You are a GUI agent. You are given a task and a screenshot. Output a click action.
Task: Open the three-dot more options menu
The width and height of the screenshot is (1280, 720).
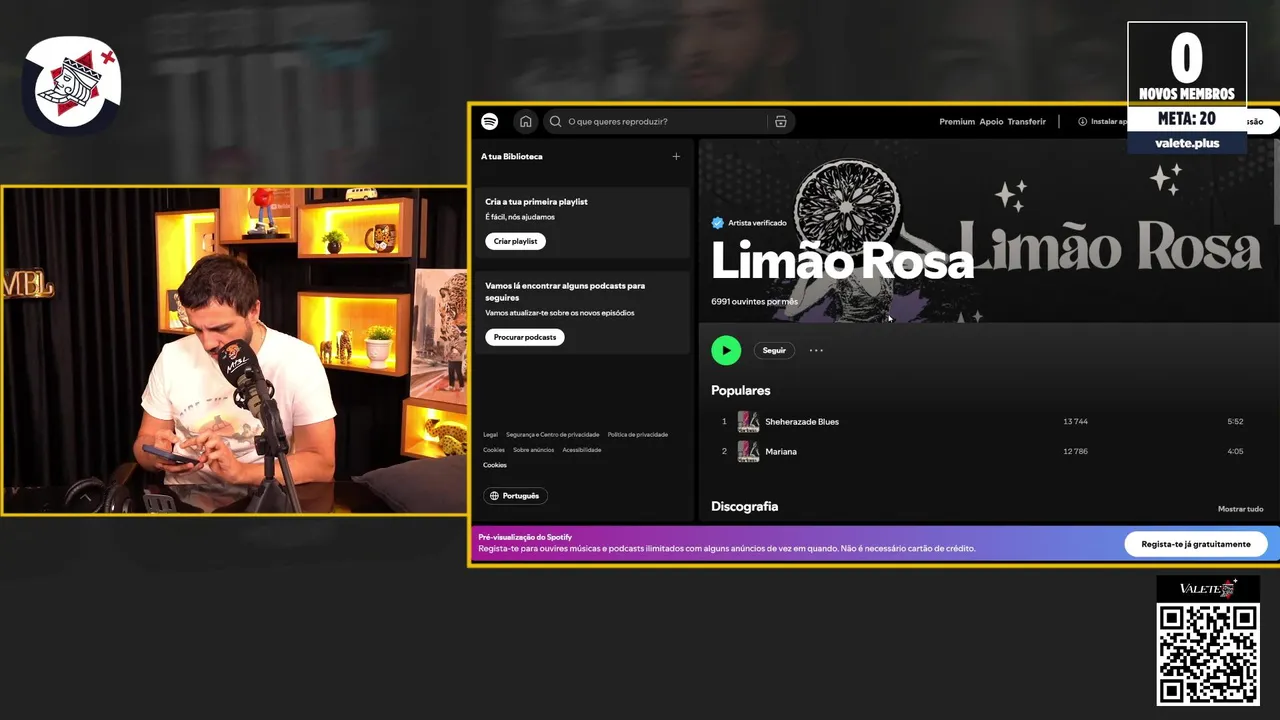click(816, 350)
